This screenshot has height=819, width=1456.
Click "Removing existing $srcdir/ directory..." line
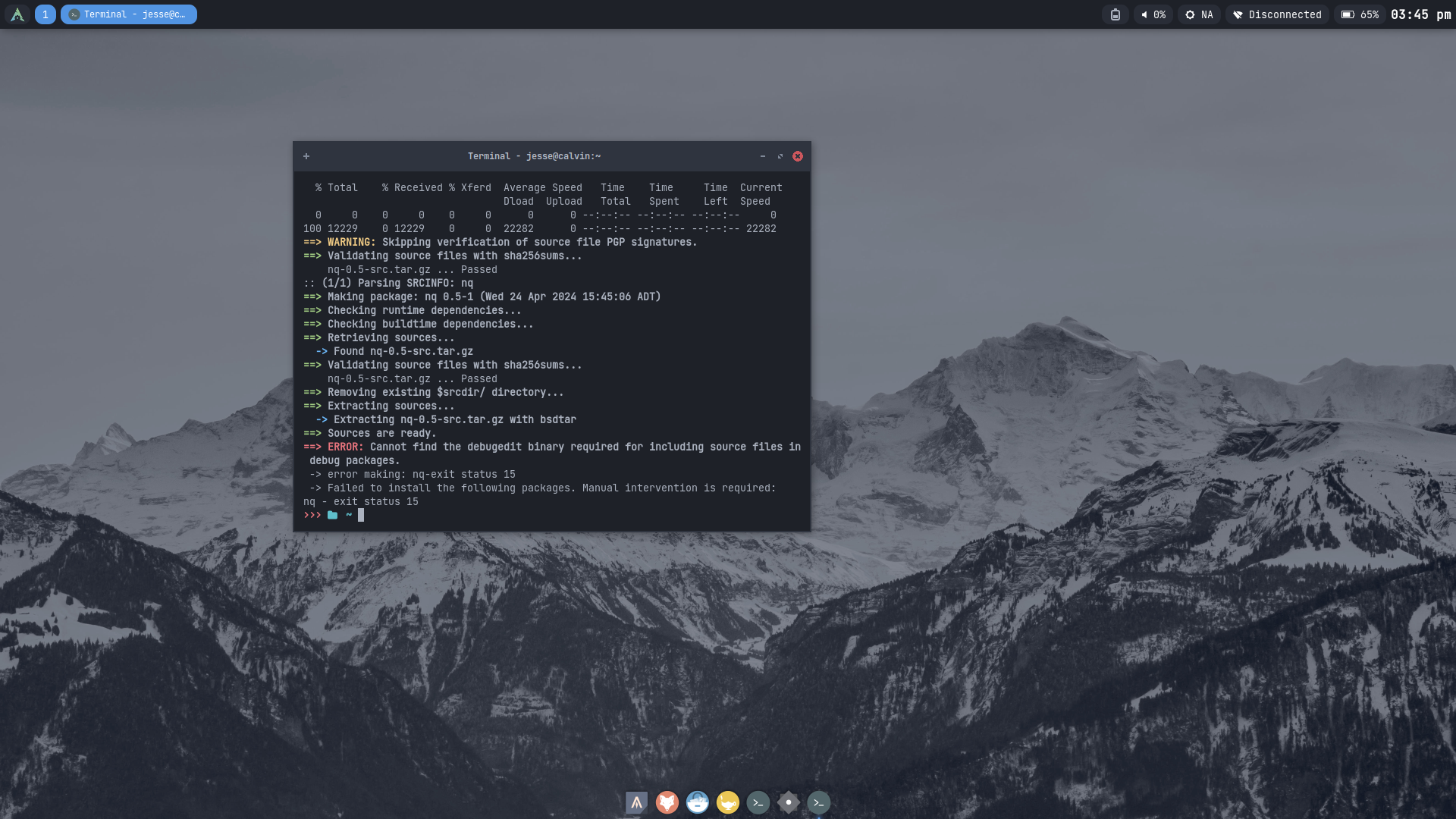446,393
